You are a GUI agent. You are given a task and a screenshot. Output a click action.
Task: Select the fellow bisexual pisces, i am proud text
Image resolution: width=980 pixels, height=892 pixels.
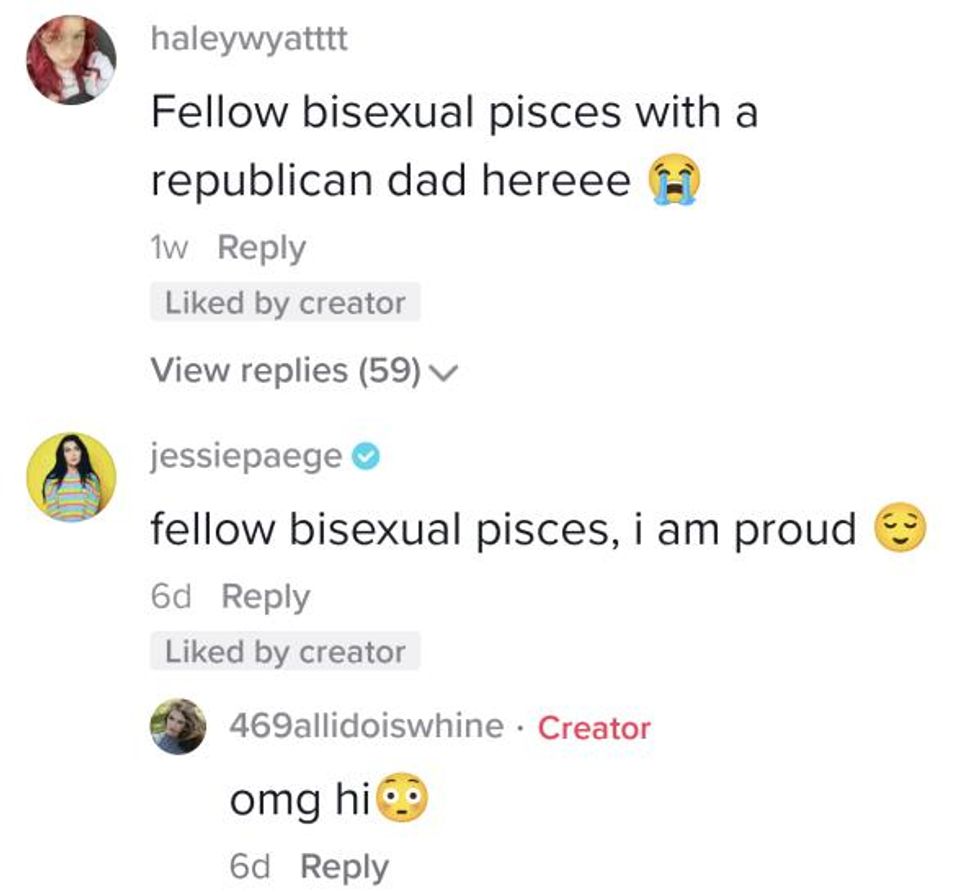point(503,529)
